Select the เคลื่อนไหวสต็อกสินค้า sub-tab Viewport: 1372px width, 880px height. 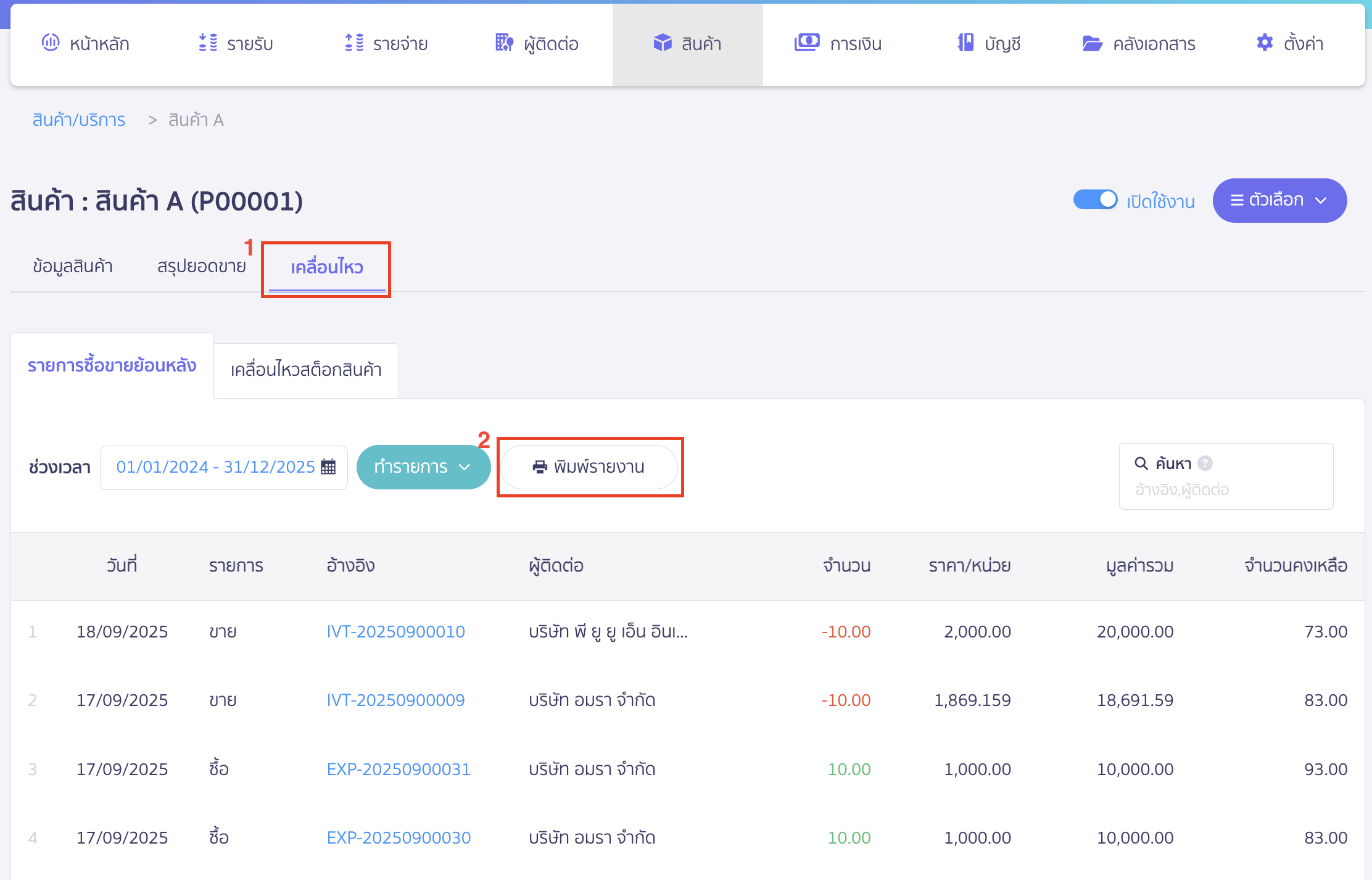(x=306, y=370)
